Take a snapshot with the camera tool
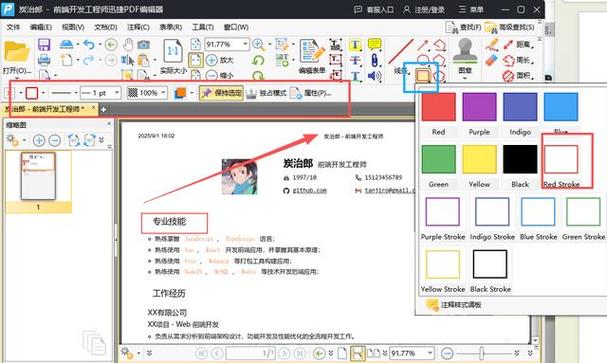This screenshot has width=607, height=363. coord(144,45)
